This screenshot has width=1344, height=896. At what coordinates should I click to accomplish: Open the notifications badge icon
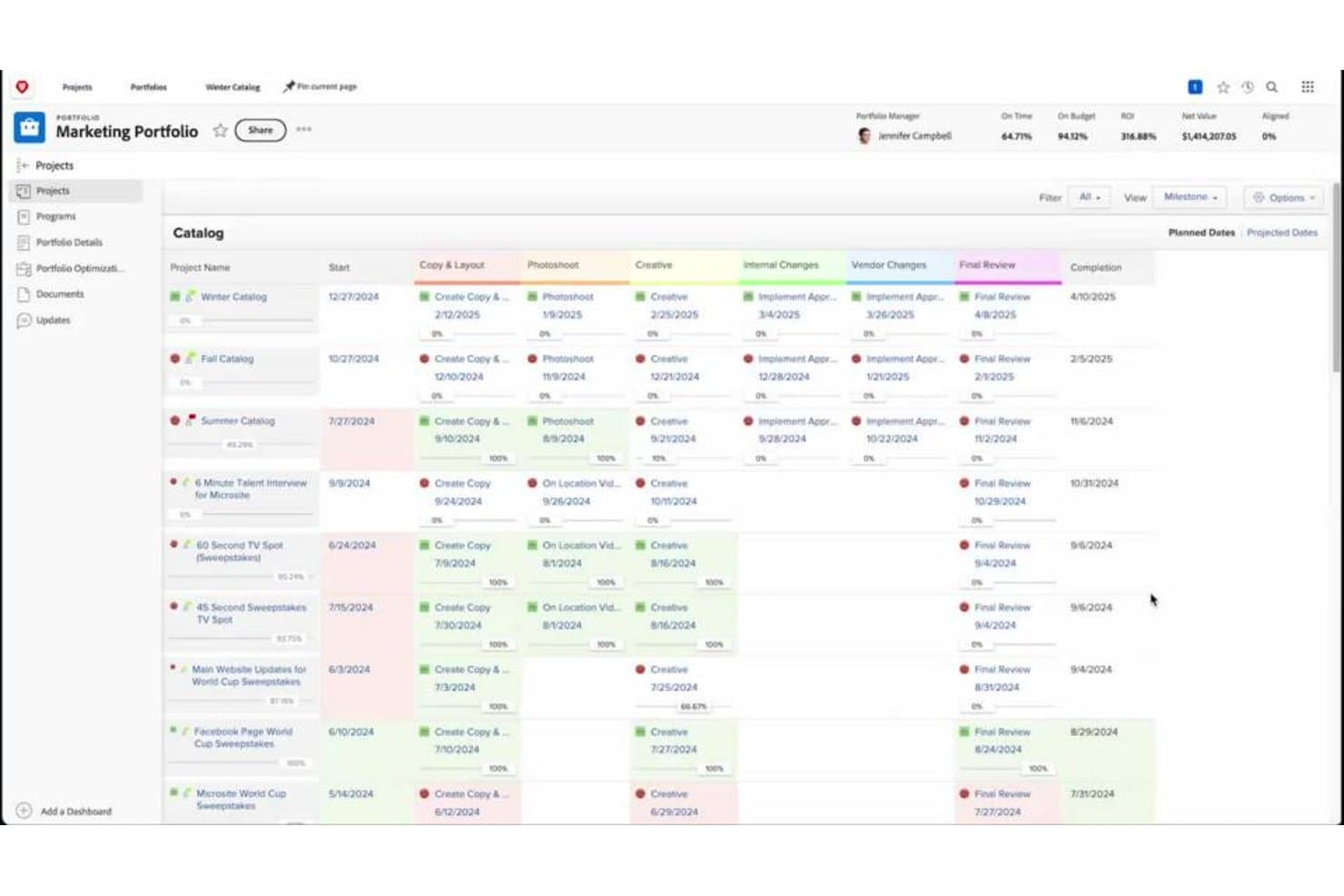(1195, 87)
